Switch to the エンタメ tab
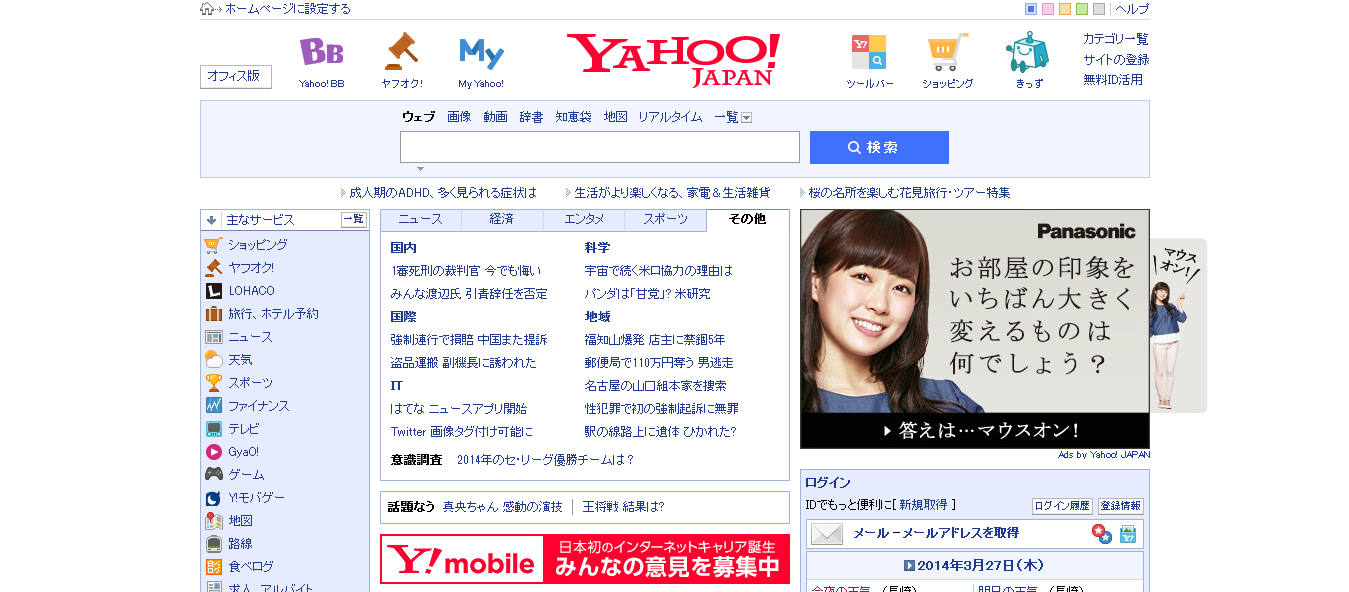The width and height of the screenshot is (1349, 592). coord(584,220)
